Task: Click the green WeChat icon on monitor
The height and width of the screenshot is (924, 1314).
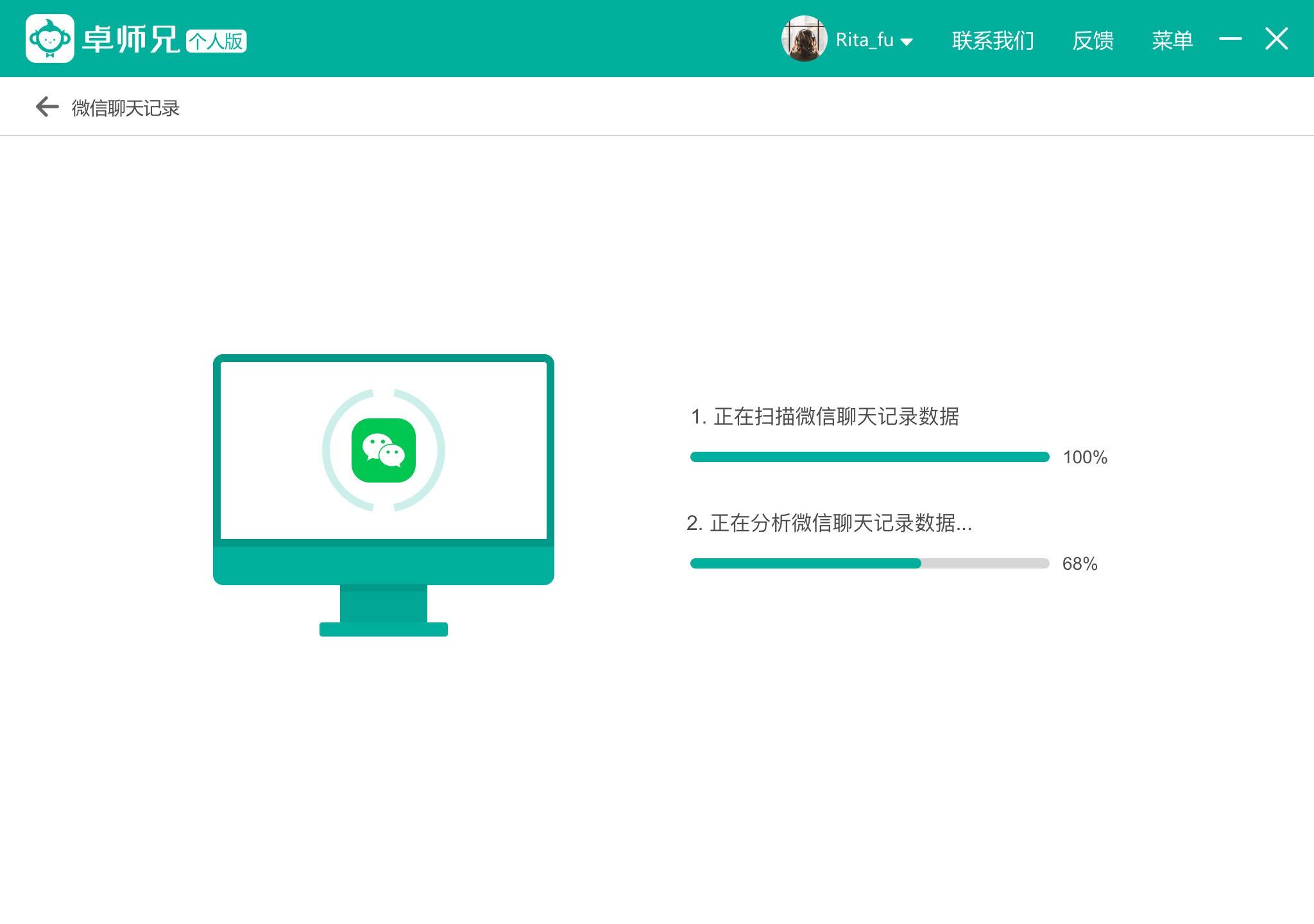Action: coord(384,450)
